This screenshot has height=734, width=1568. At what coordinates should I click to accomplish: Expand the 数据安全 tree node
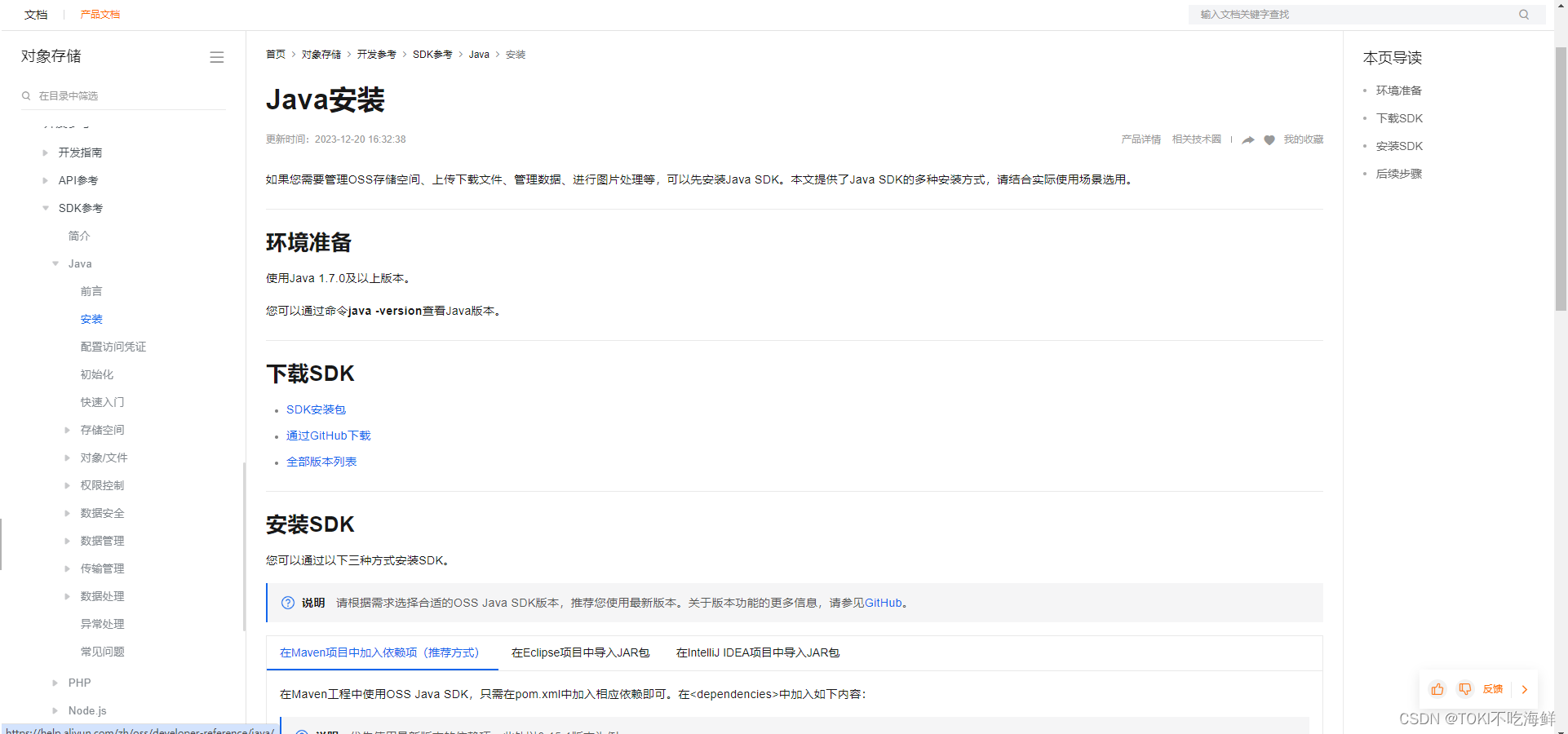[67, 513]
